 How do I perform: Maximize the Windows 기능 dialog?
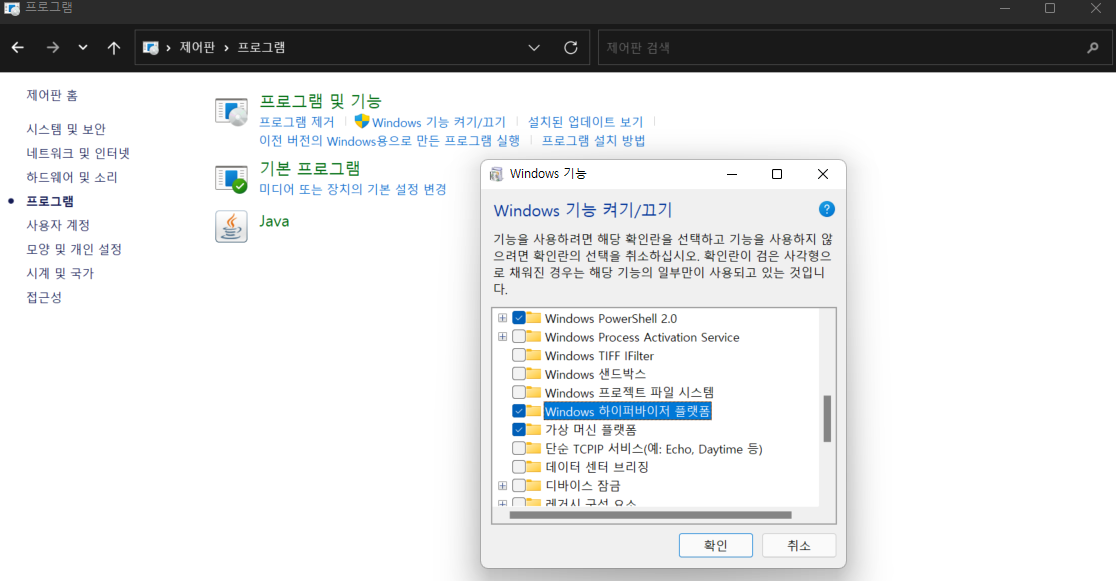[x=777, y=174]
